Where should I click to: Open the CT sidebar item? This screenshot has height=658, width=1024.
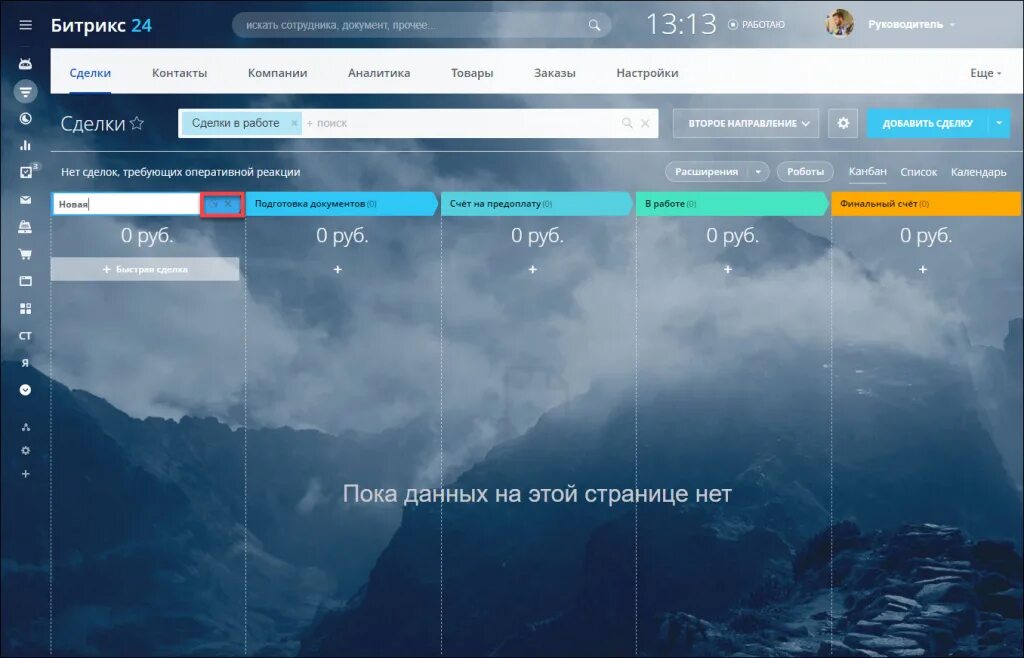[25, 336]
